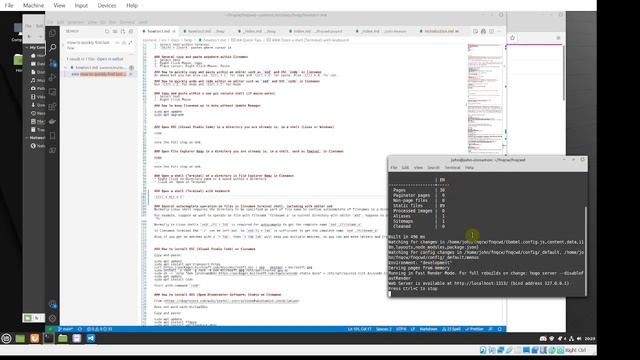Open Source Control view in VS Code
Image resolution: width=640 pixels, height=360 pixels.
[x=52, y=63]
